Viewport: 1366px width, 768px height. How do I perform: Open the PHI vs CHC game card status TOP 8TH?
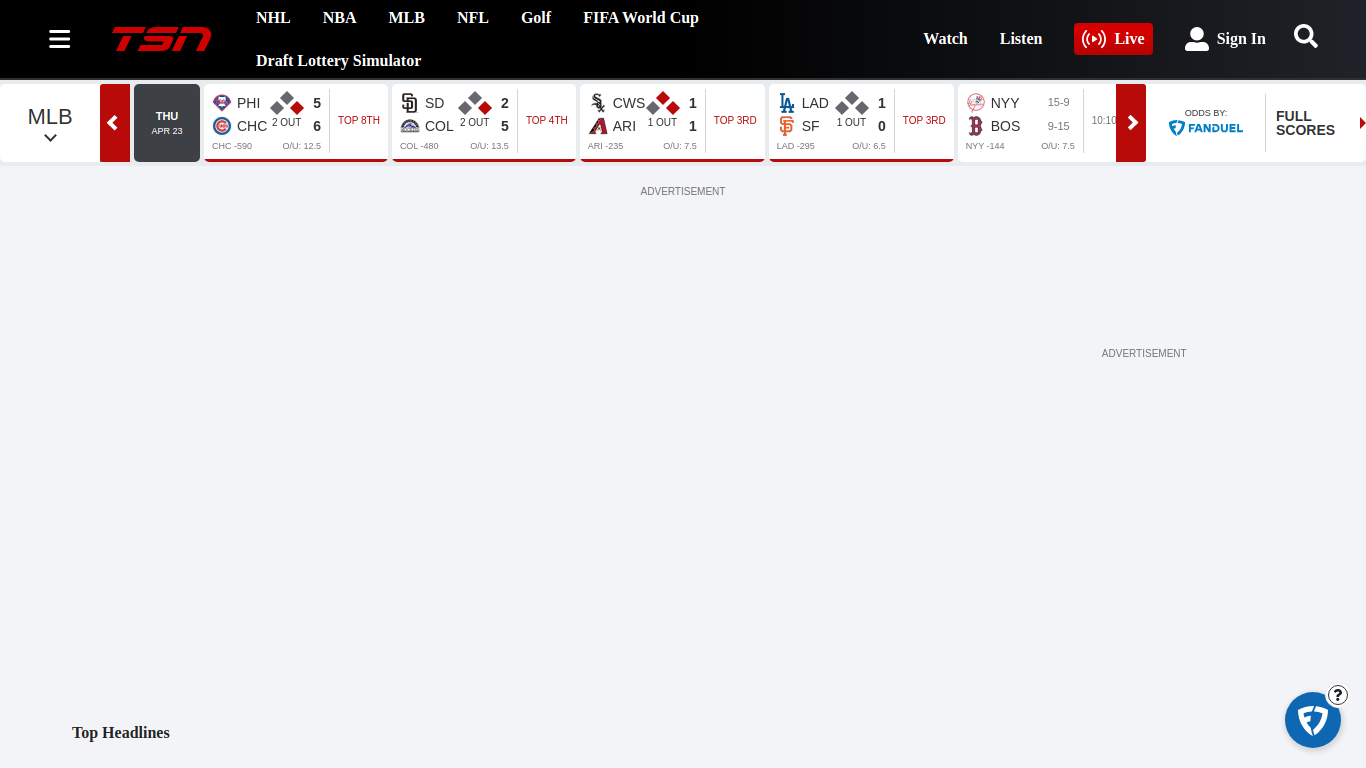[x=359, y=120]
